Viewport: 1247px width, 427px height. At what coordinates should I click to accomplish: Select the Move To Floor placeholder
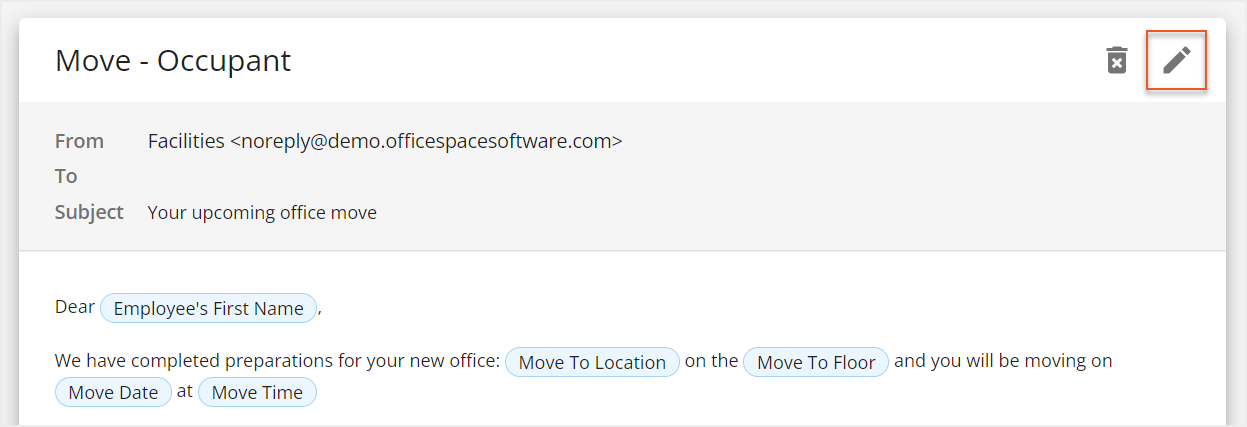point(816,362)
